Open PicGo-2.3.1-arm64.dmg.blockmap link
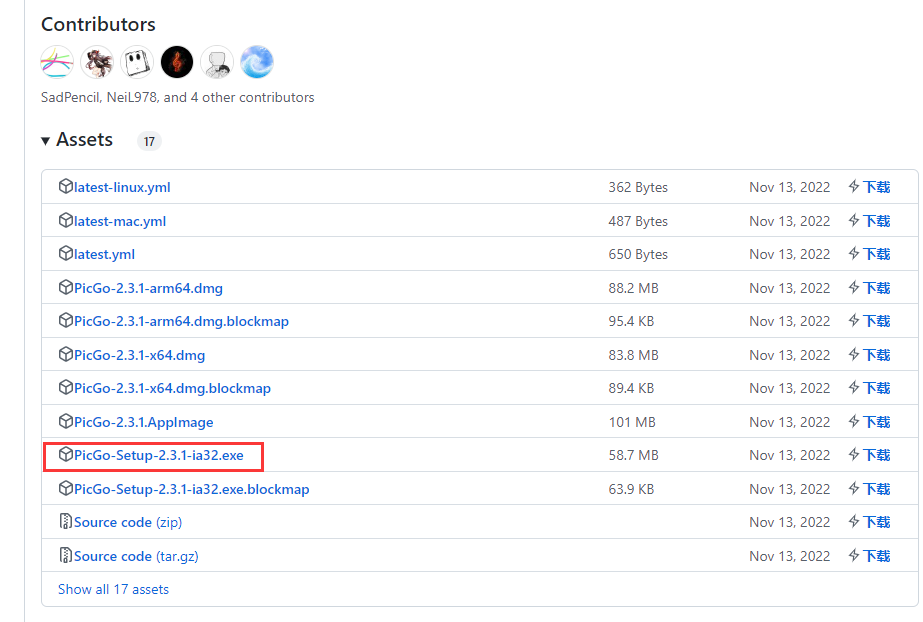Viewport: 923px width, 622px height. pyautogui.click(x=181, y=321)
